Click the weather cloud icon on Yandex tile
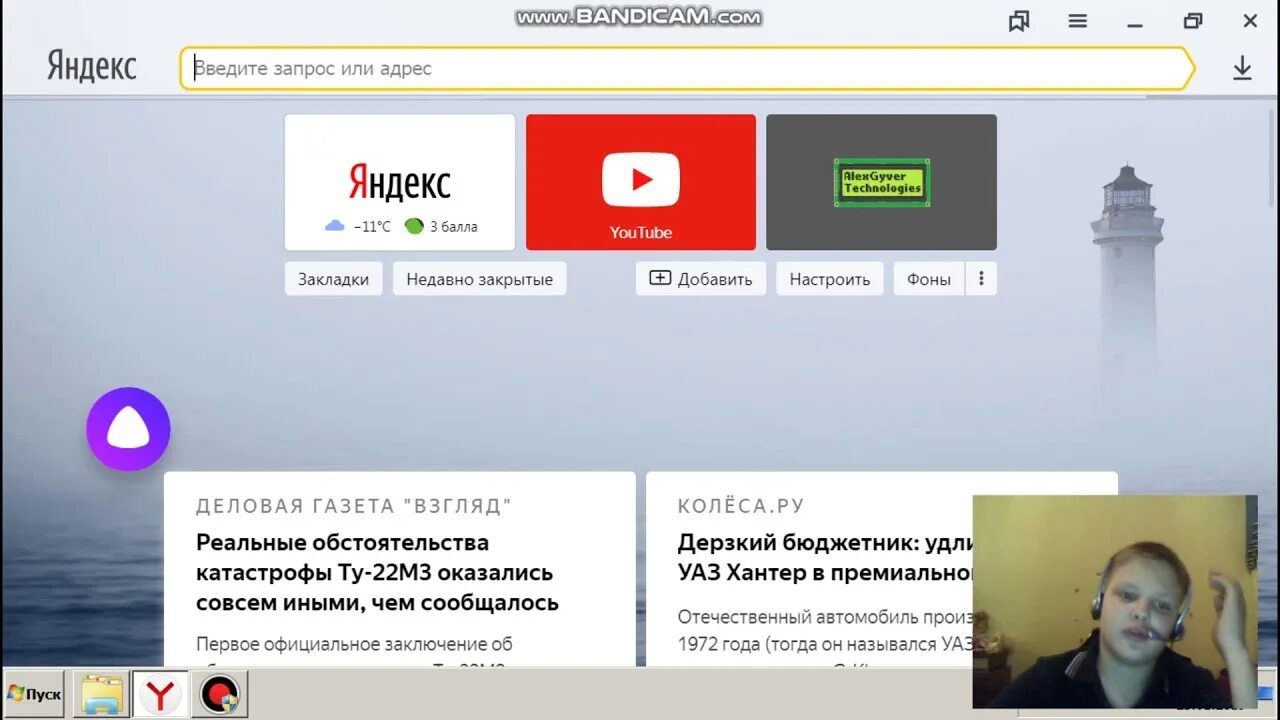This screenshot has width=1280, height=720. [335, 226]
